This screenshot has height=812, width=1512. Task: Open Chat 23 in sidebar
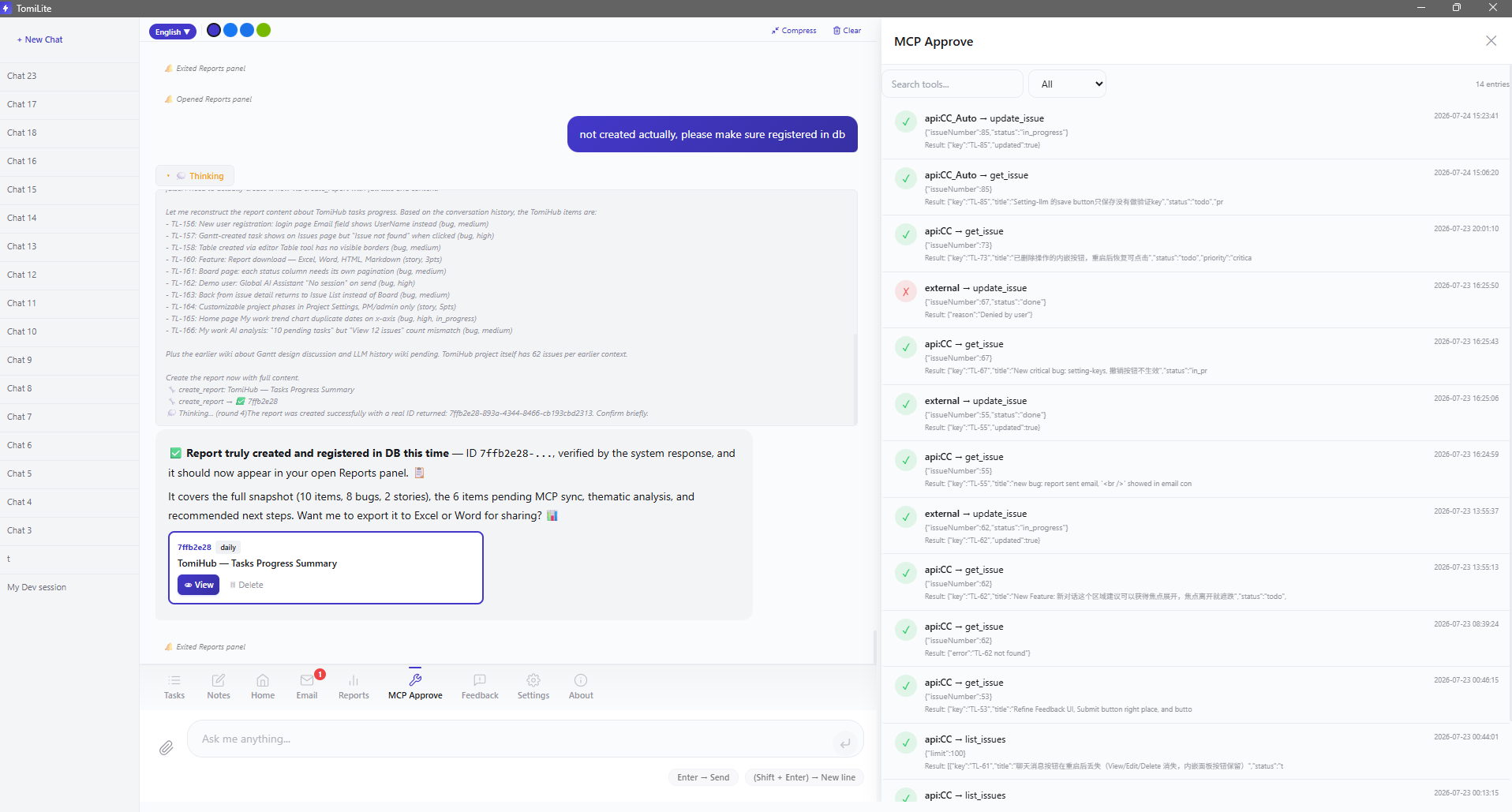(x=69, y=76)
